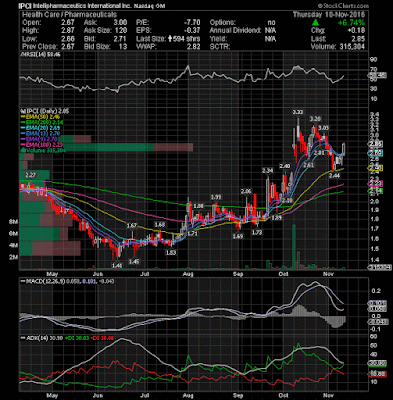This screenshot has height=400, width=393.
Task: Click the P/E value -7.70
Action: coord(192,23)
